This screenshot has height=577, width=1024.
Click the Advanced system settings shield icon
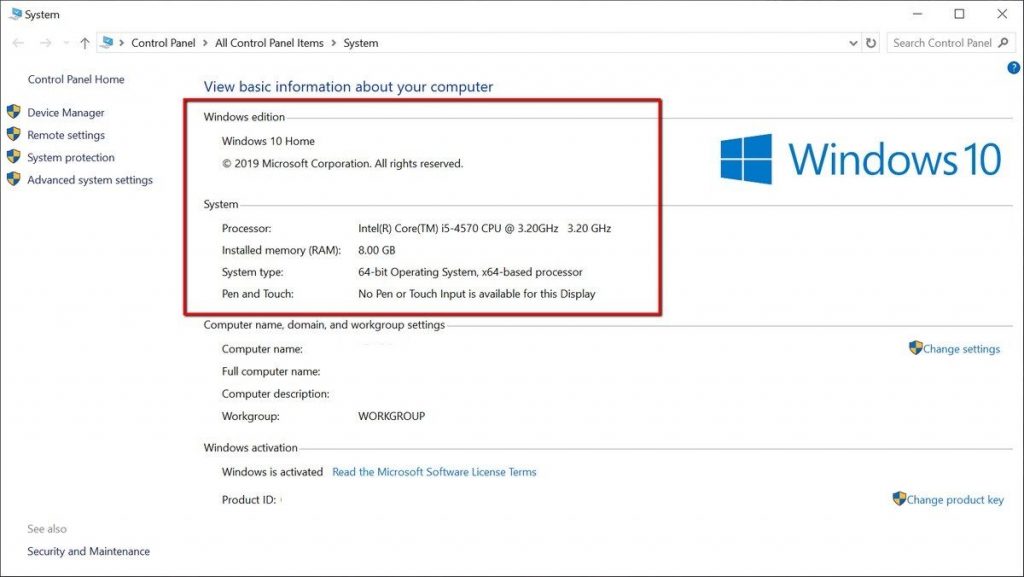13,180
